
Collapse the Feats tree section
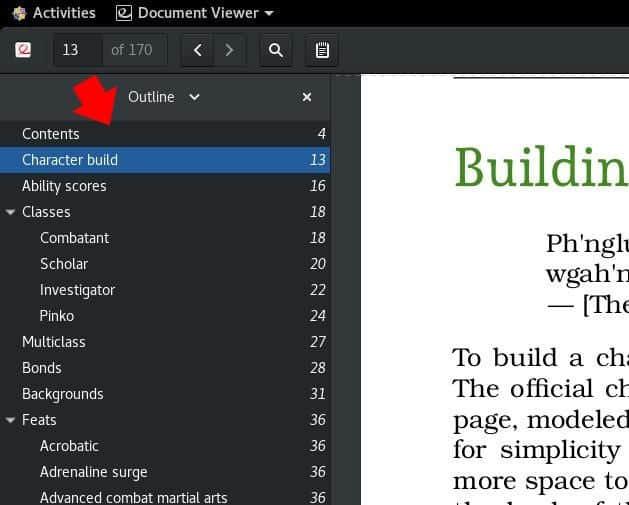10,420
